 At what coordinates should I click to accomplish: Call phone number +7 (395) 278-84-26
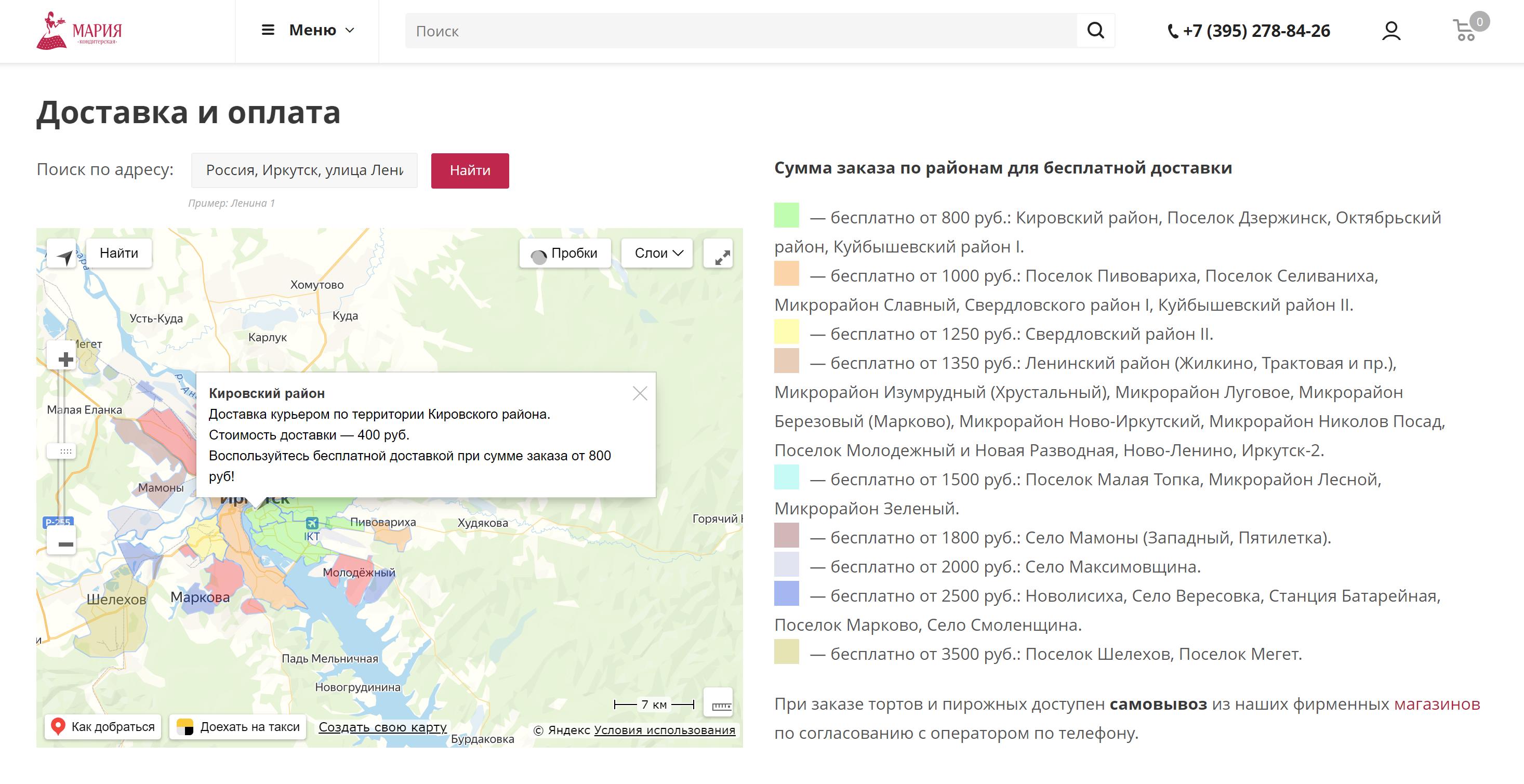(1248, 31)
